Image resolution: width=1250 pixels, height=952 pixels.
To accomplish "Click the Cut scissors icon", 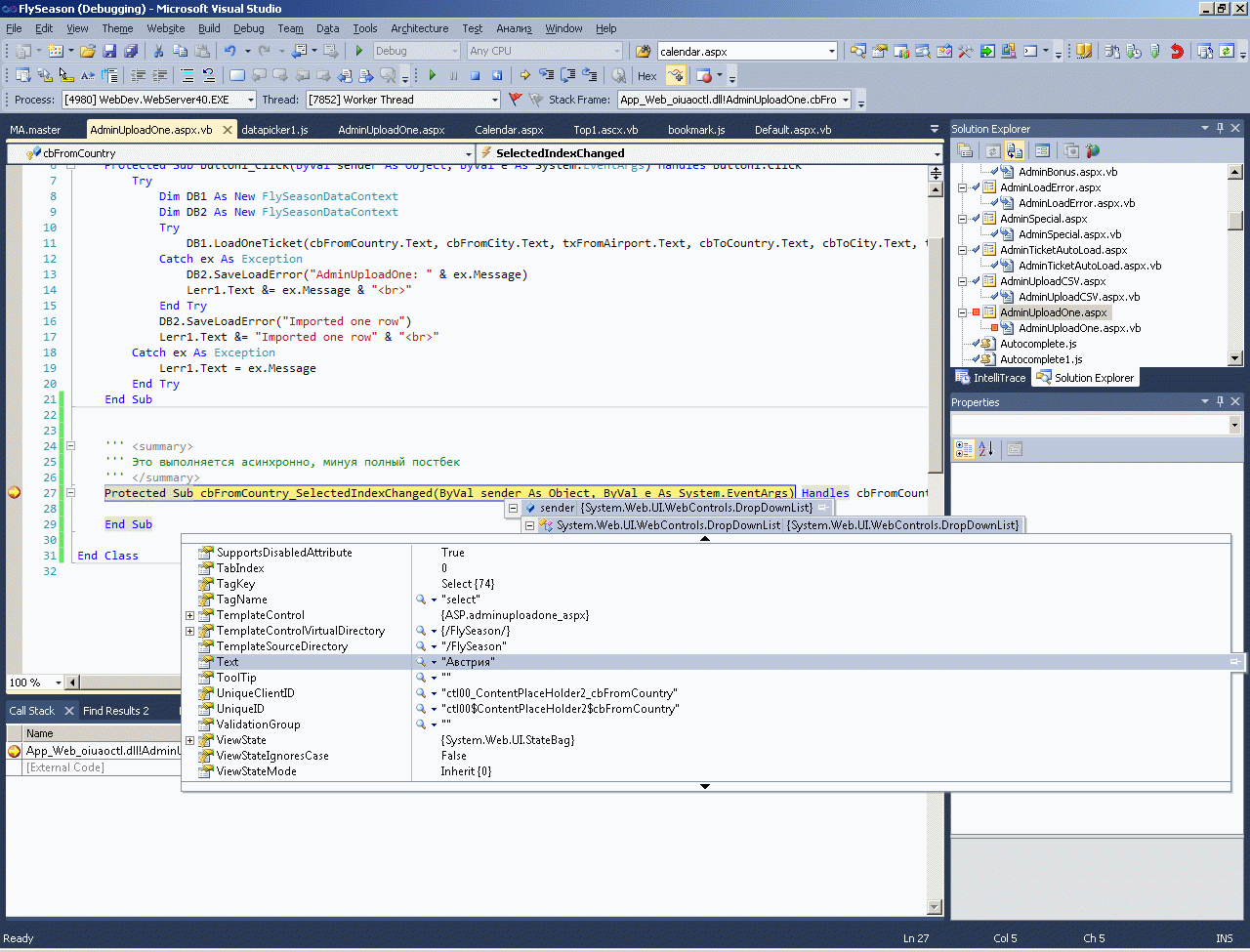I will [159, 51].
